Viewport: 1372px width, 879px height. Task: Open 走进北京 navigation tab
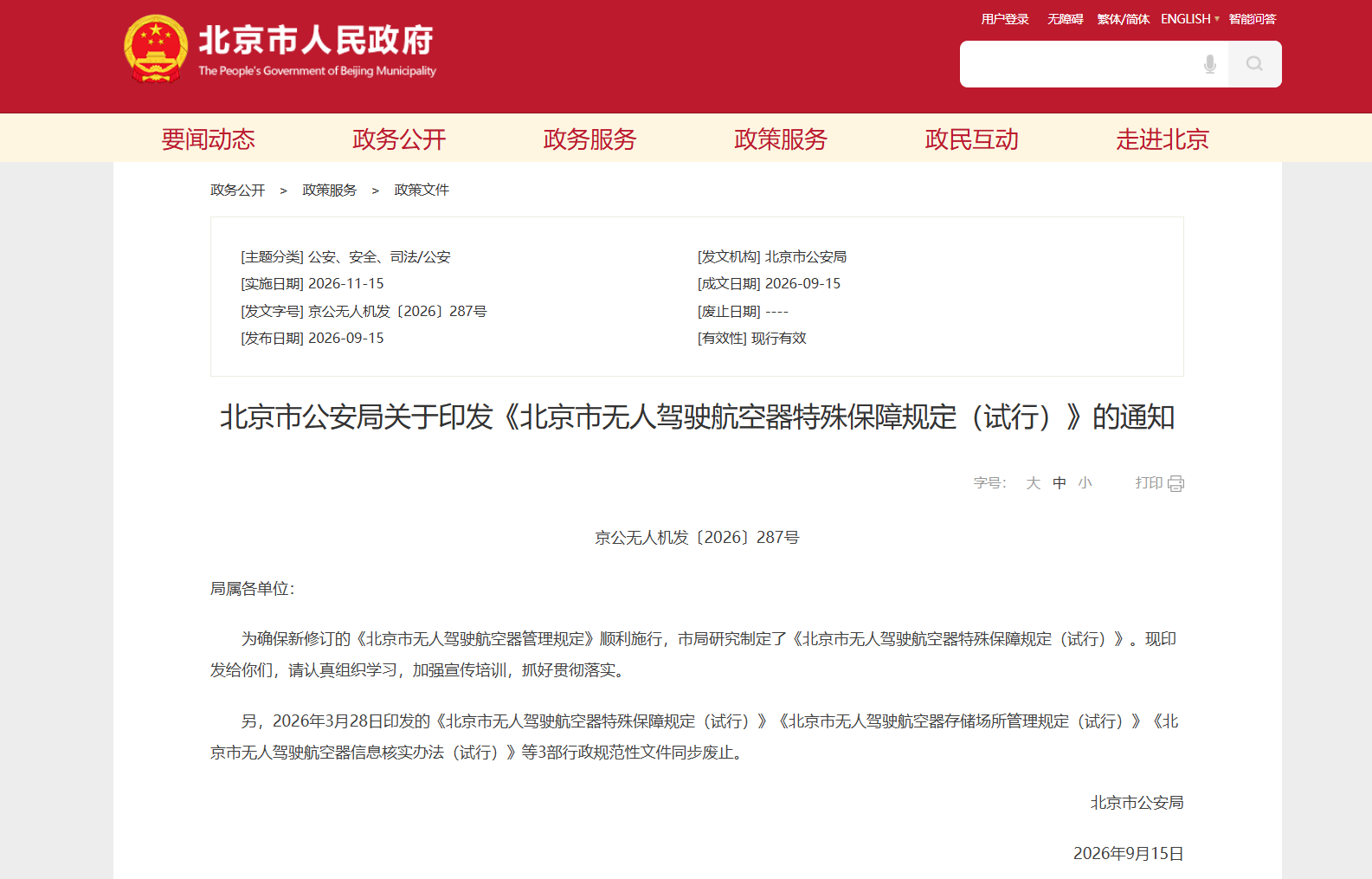1163,139
